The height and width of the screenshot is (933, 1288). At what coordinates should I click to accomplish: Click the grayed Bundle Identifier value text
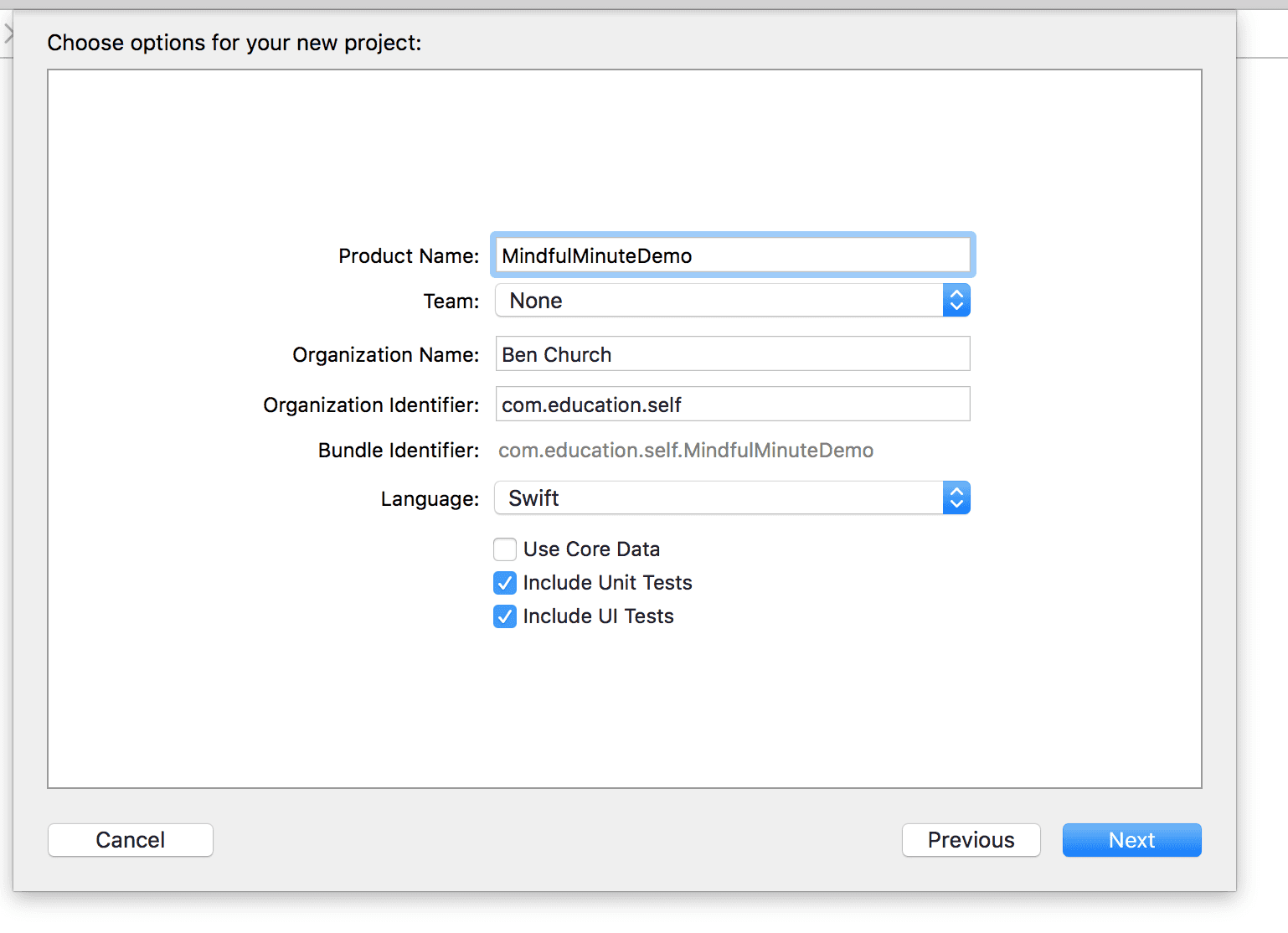[685, 451]
